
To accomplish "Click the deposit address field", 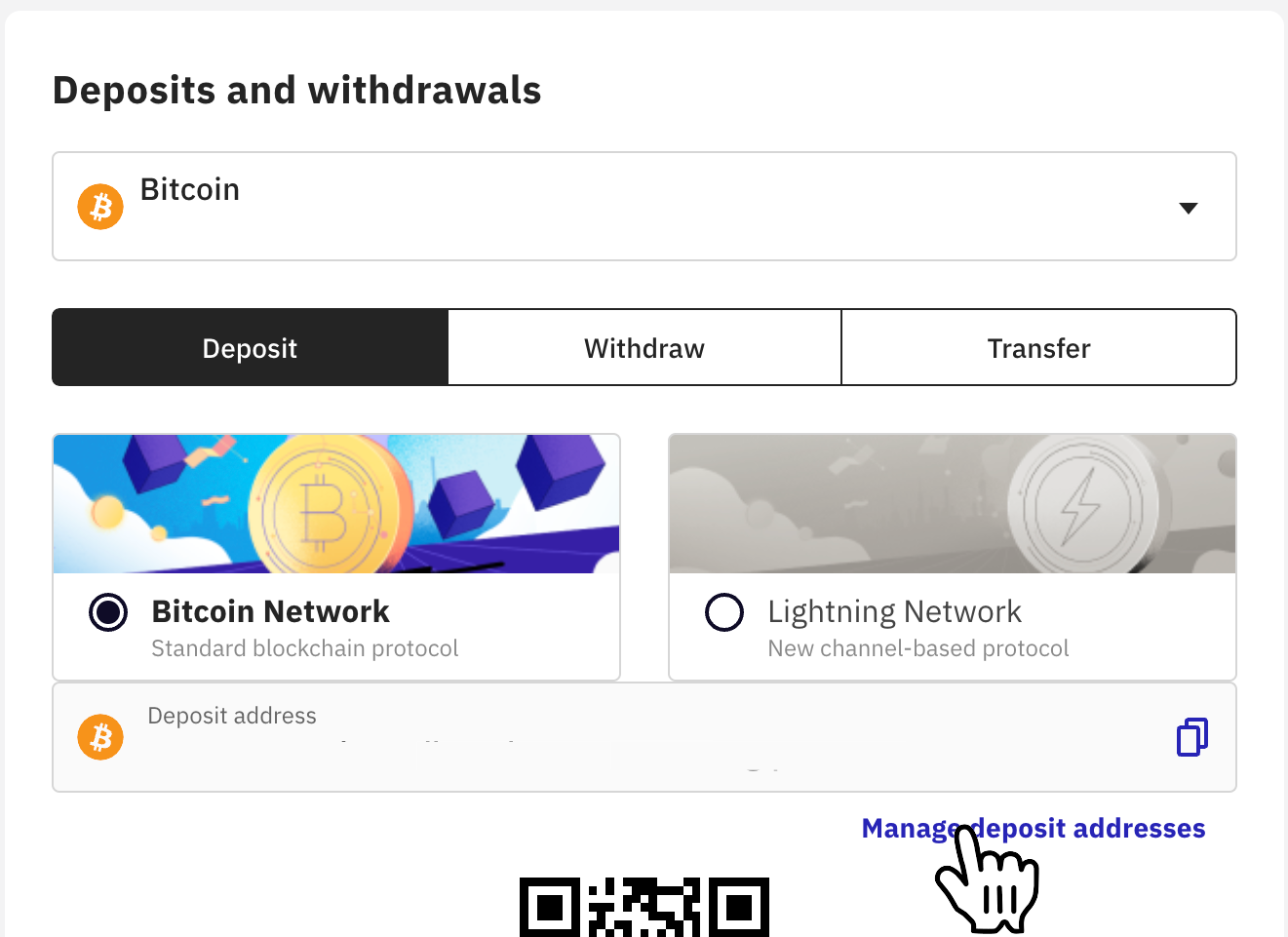I will click(488, 736).
